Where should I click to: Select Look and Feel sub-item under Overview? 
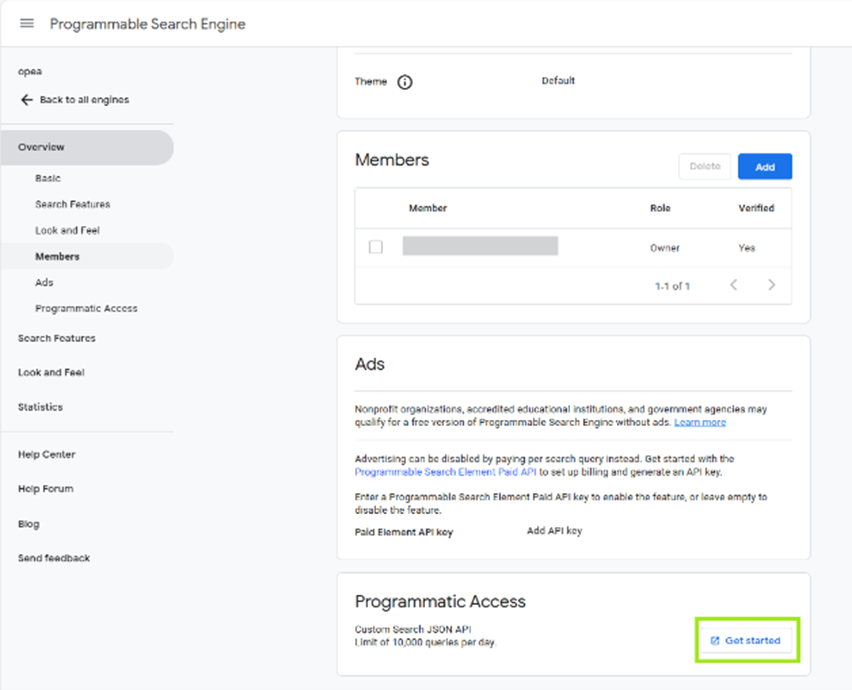[67, 230]
